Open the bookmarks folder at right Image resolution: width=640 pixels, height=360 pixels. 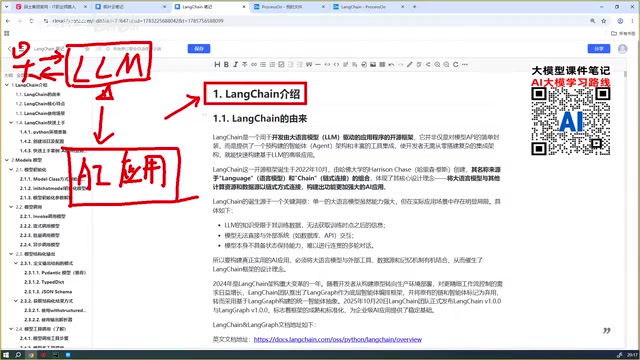(624, 33)
